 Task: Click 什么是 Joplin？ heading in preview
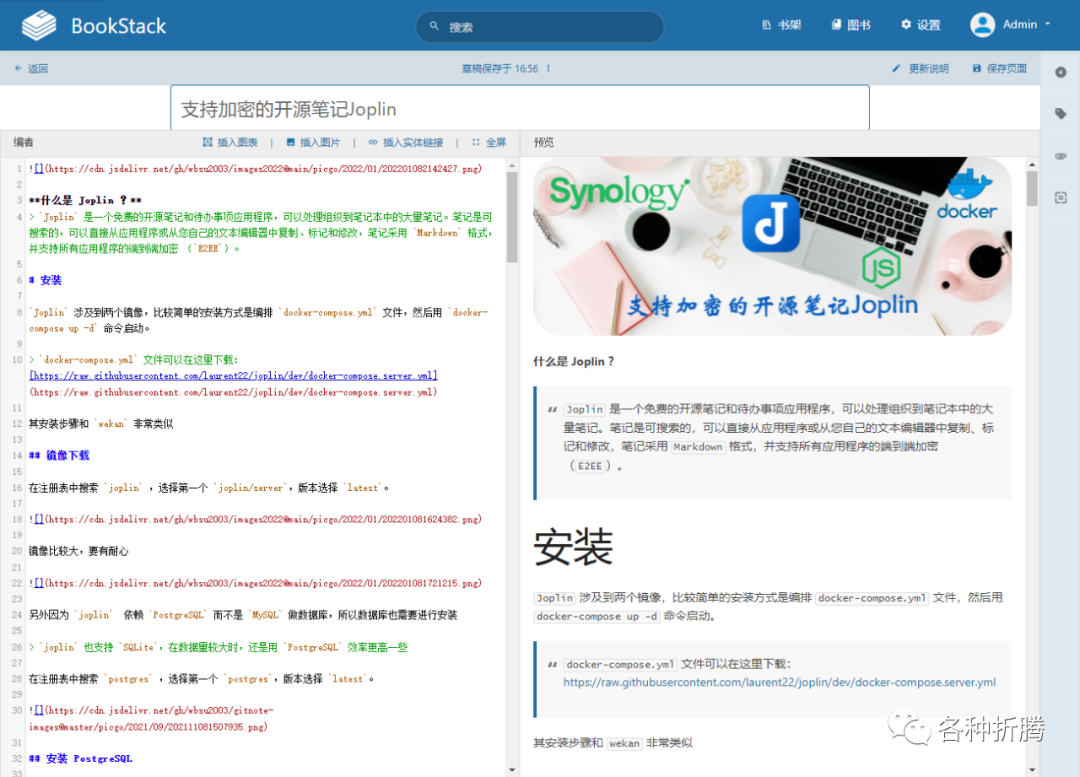574,361
